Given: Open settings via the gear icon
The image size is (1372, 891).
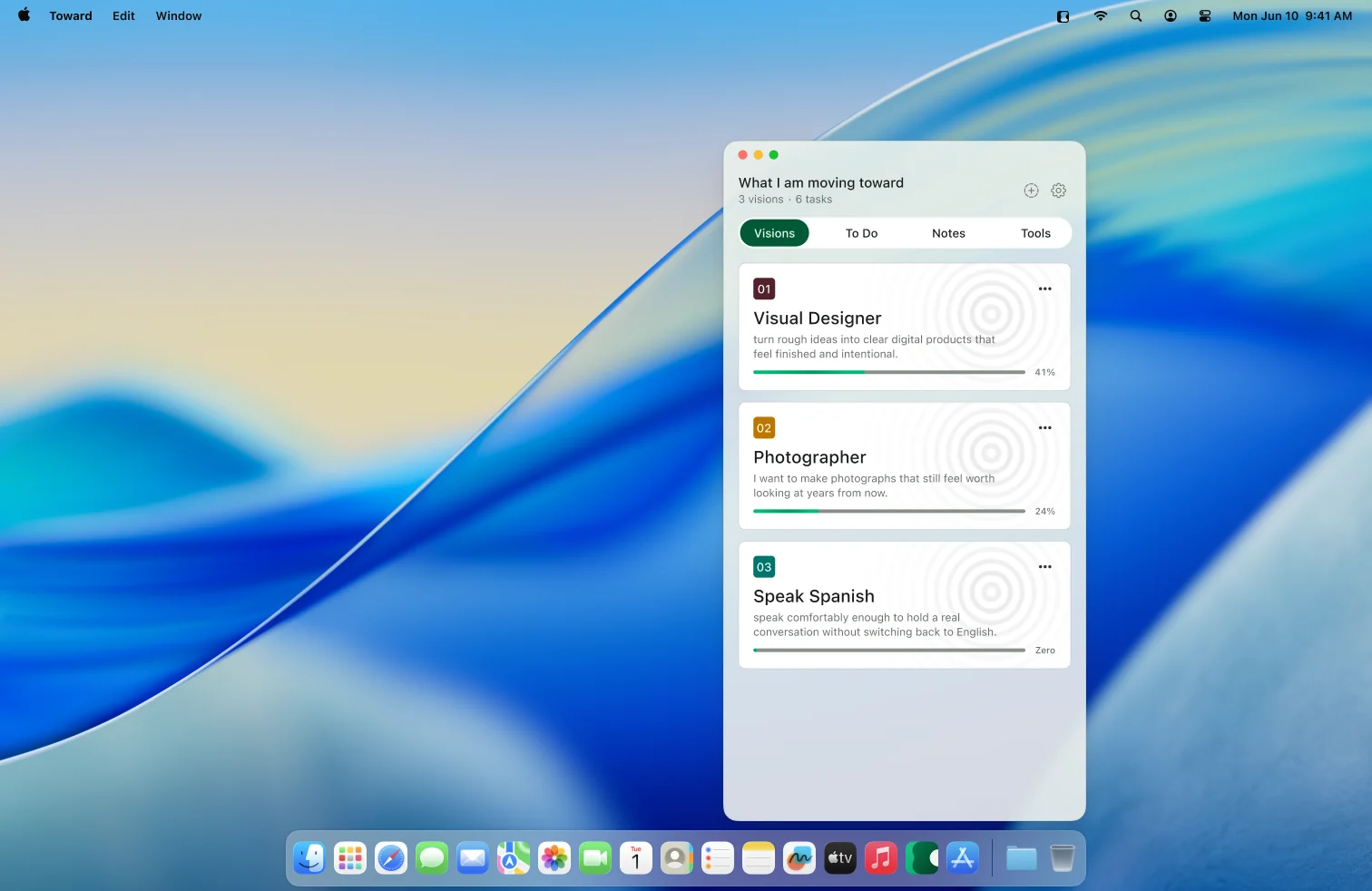Looking at the screenshot, I should point(1058,191).
